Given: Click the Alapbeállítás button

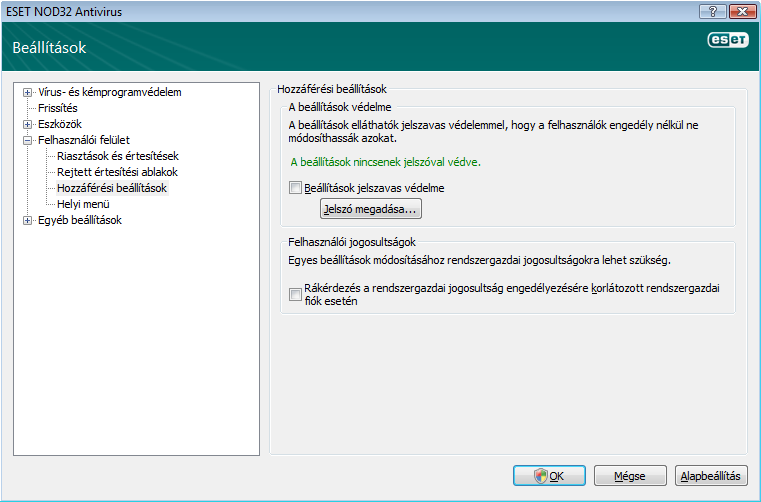Looking at the screenshot, I should point(711,476).
